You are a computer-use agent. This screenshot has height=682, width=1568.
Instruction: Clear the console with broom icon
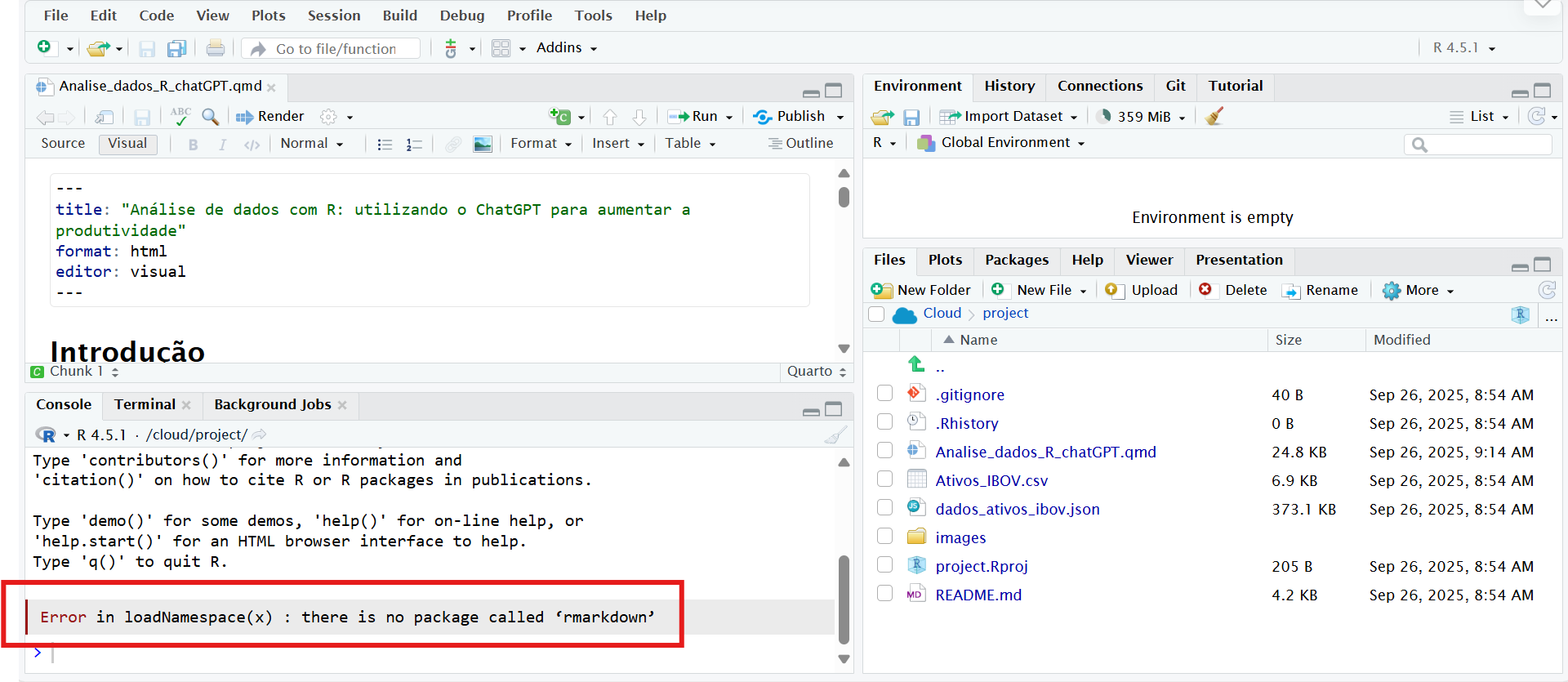tap(835, 435)
